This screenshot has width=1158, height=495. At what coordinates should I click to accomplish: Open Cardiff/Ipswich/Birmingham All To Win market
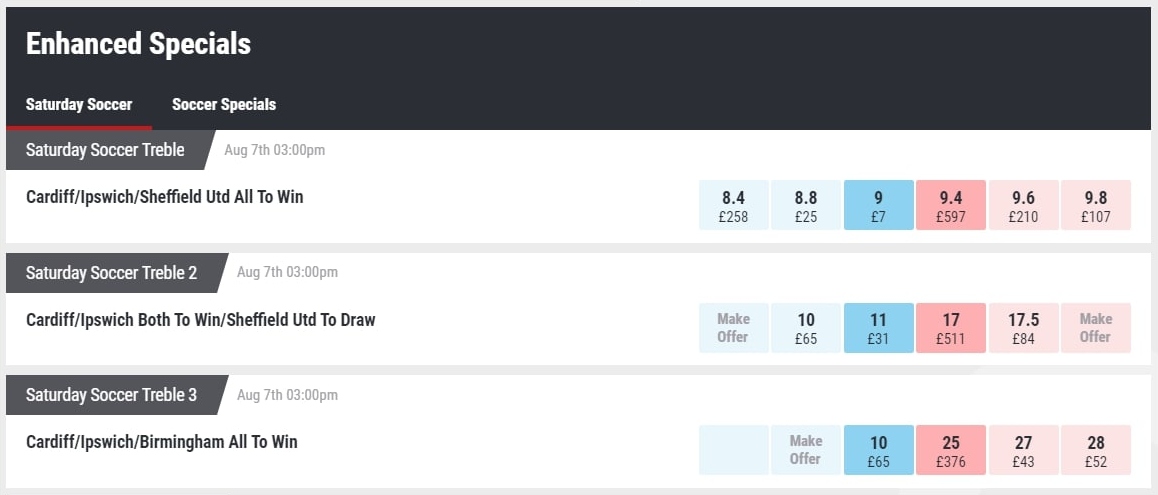click(162, 442)
